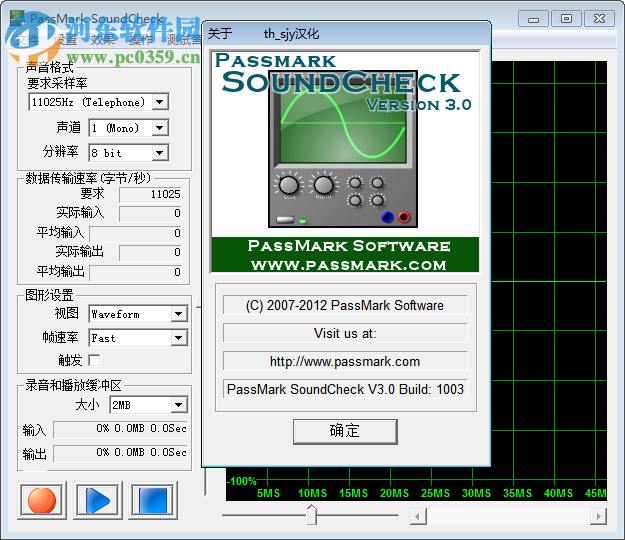
Task: Click the blue Stop button
Action: (x=153, y=501)
